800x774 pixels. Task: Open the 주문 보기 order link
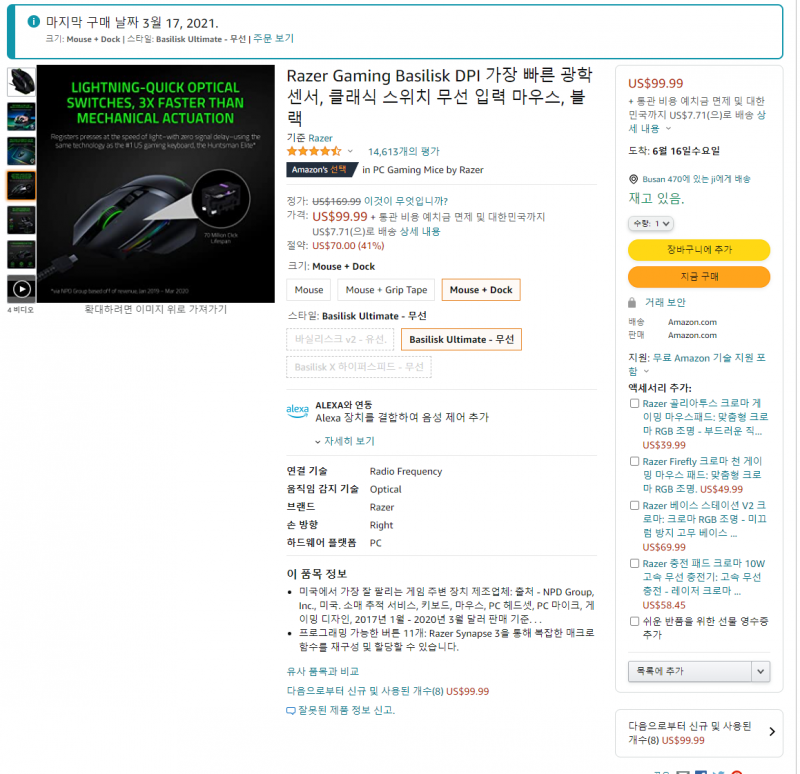[273, 39]
